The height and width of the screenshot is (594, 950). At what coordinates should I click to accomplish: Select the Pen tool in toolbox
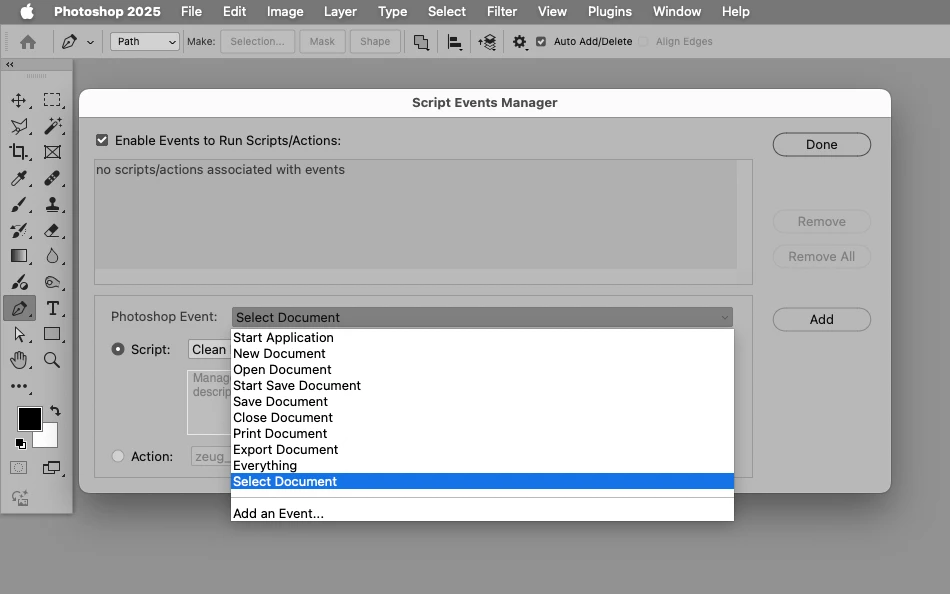tap(19, 308)
